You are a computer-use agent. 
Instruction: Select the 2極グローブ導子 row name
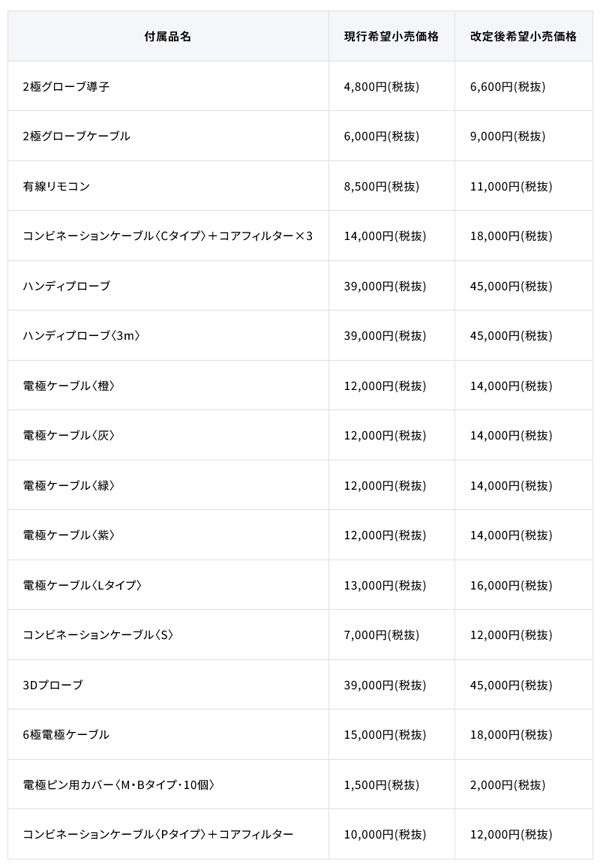(x=66, y=86)
